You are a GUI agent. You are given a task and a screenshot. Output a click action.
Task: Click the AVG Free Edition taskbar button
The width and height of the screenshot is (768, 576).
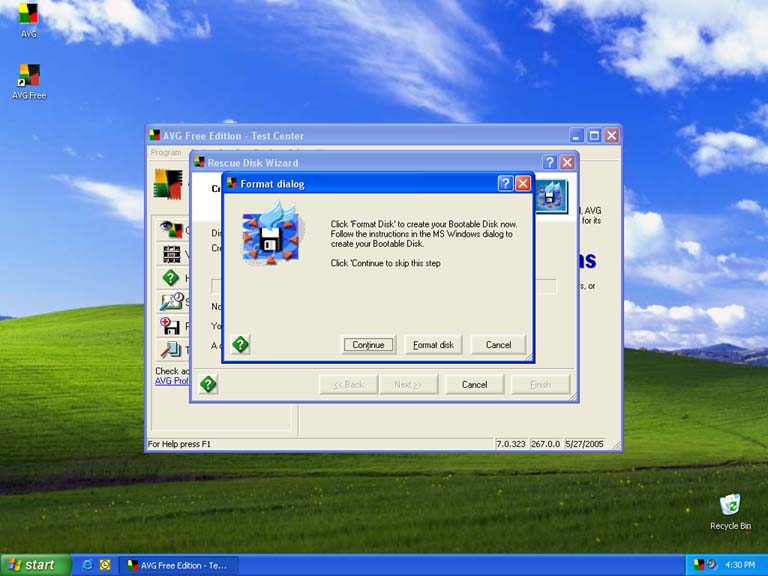[178, 565]
